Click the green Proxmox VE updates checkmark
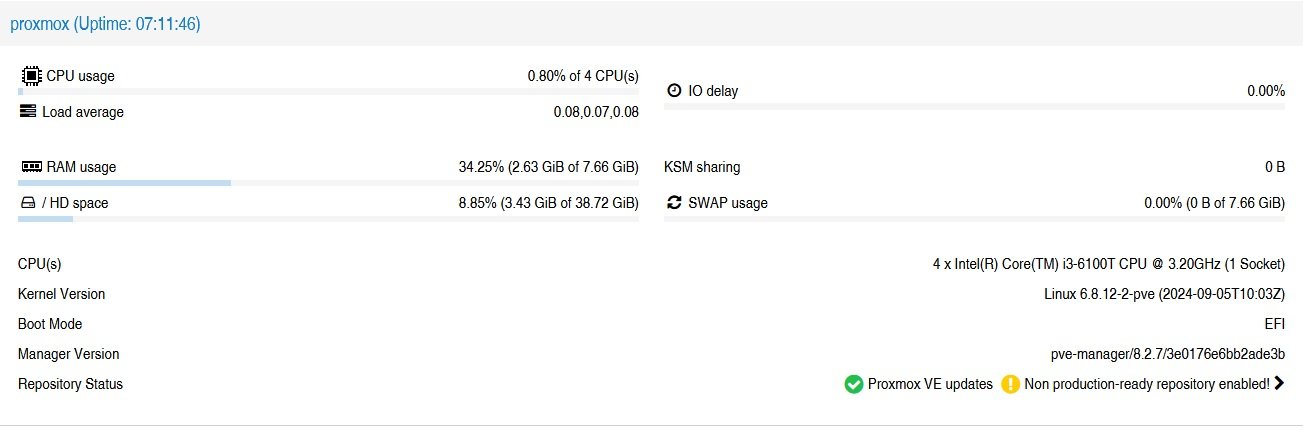 [853, 384]
